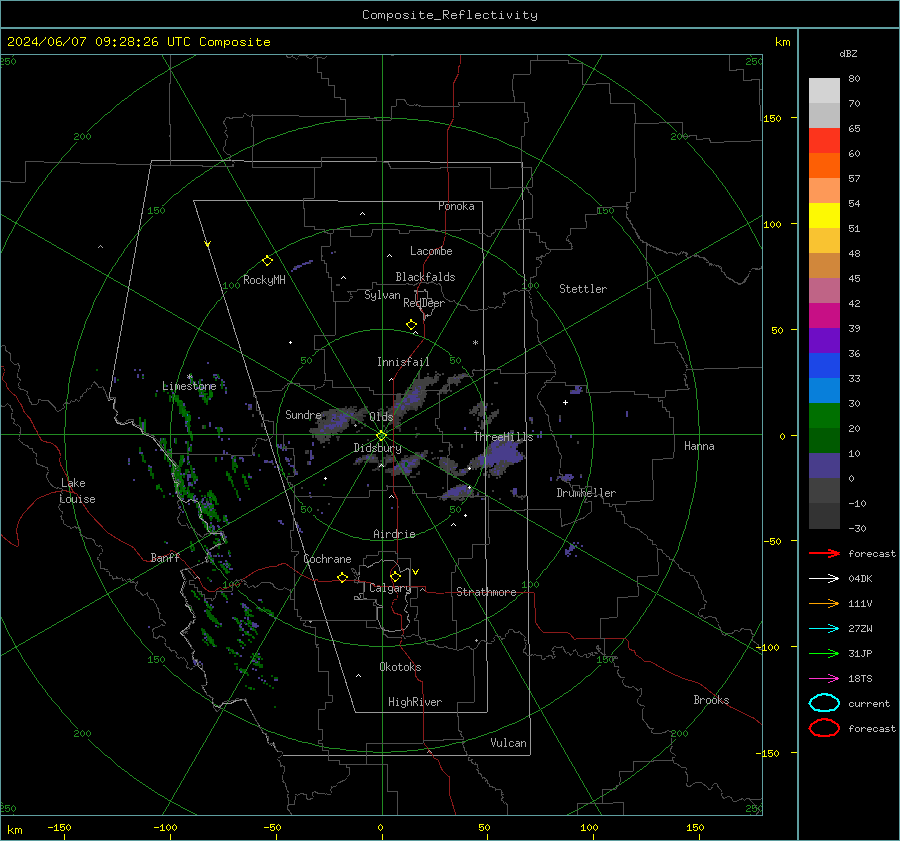This screenshot has width=900, height=841.
Task: Select the yellow 54 dBZ color swatch
Action: point(824,215)
